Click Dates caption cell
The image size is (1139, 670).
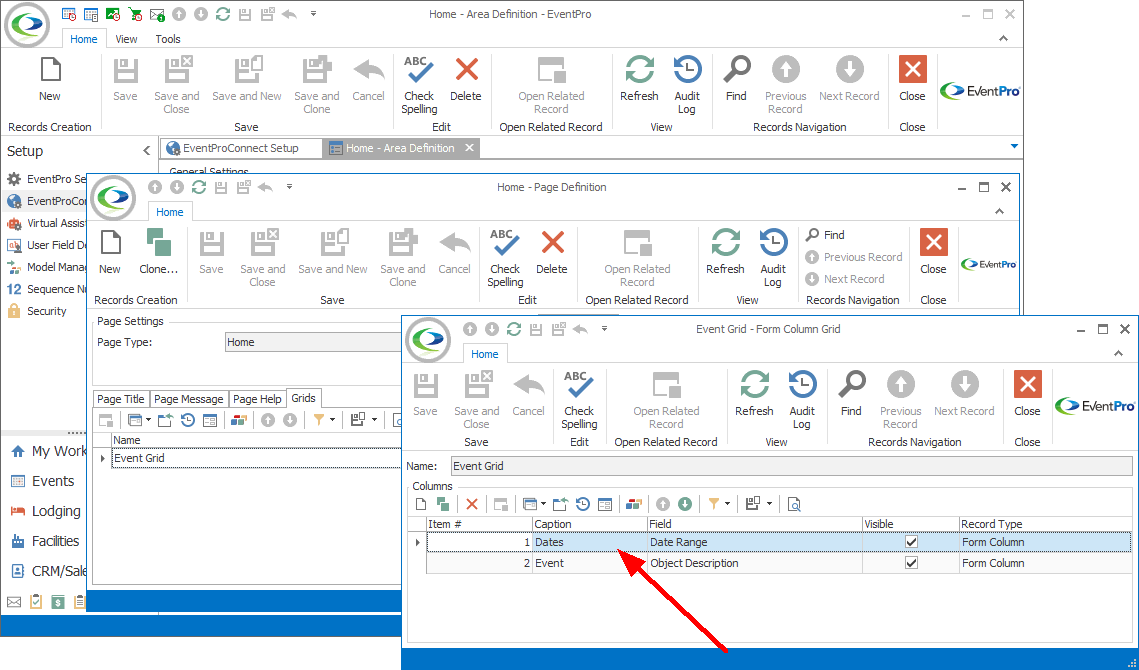tap(590, 542)
